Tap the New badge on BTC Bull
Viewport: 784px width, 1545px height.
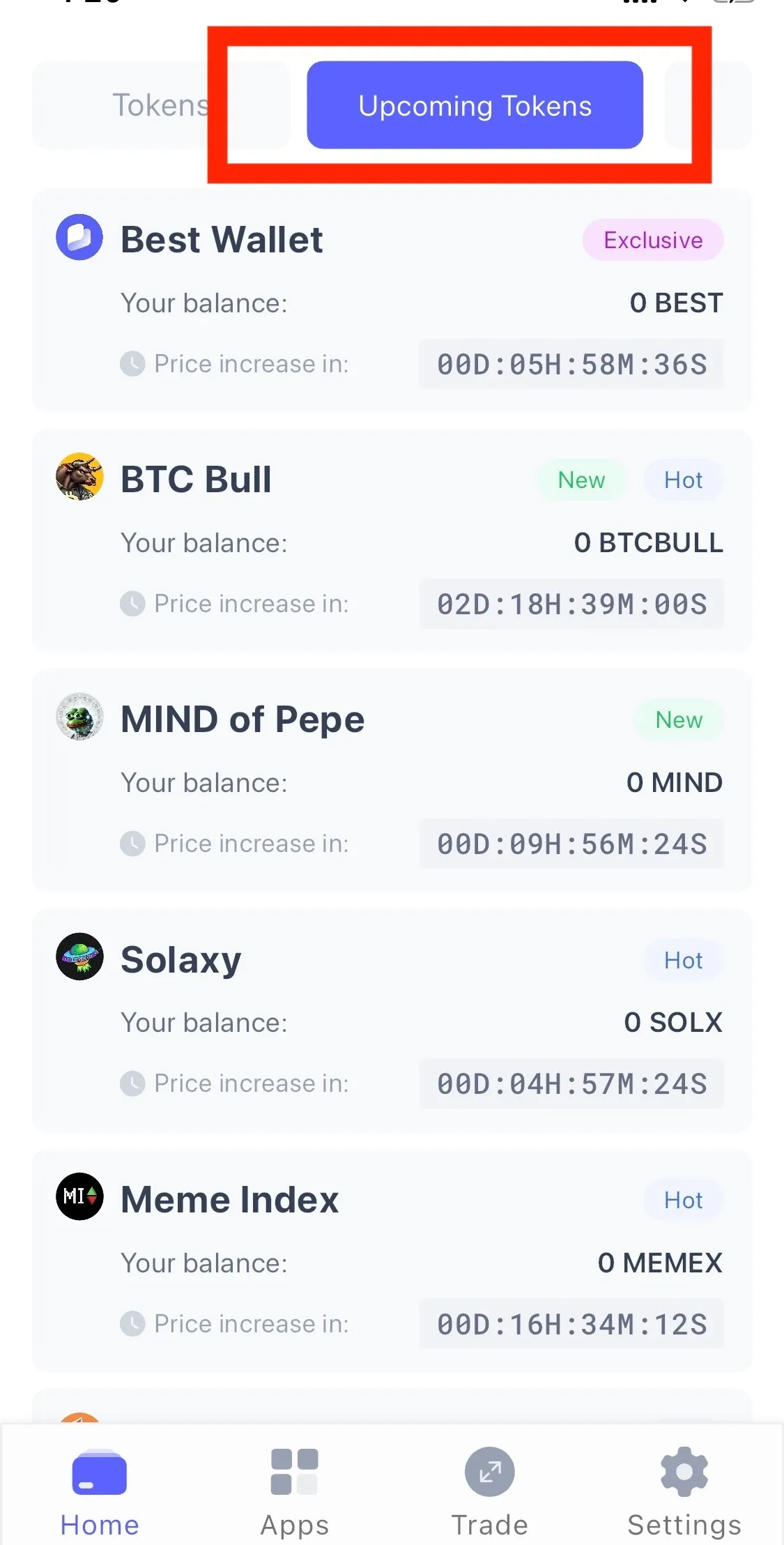tap(581, 480)
